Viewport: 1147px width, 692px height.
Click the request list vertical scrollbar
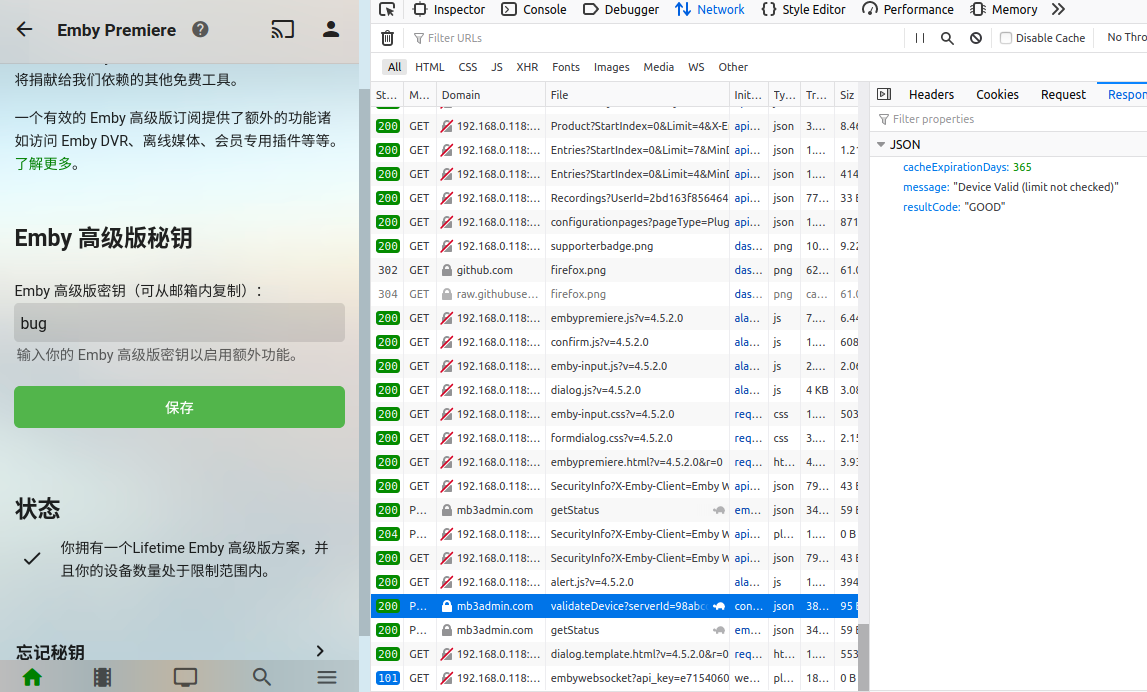[x=863, y=656]
